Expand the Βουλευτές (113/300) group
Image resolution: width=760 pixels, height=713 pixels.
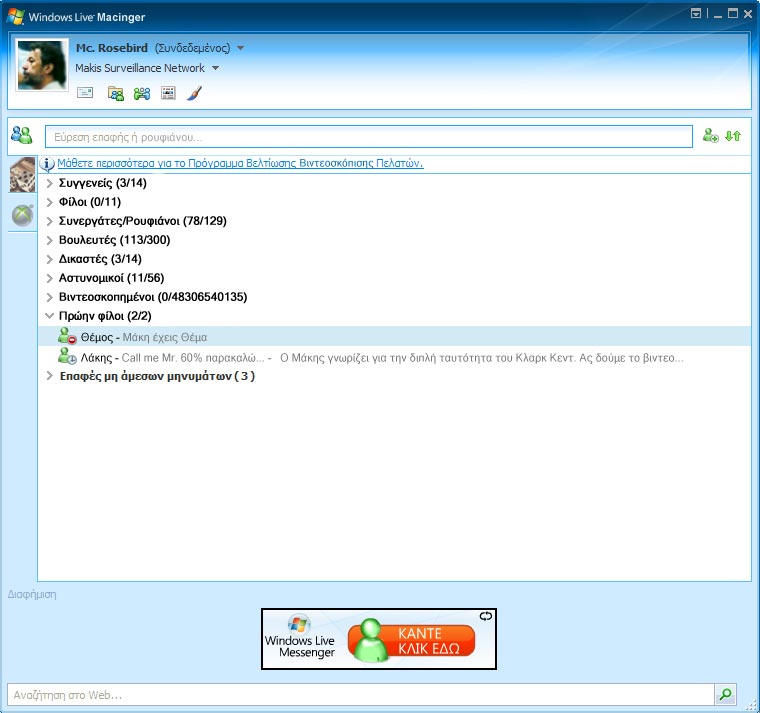click(x=49, y=240)
